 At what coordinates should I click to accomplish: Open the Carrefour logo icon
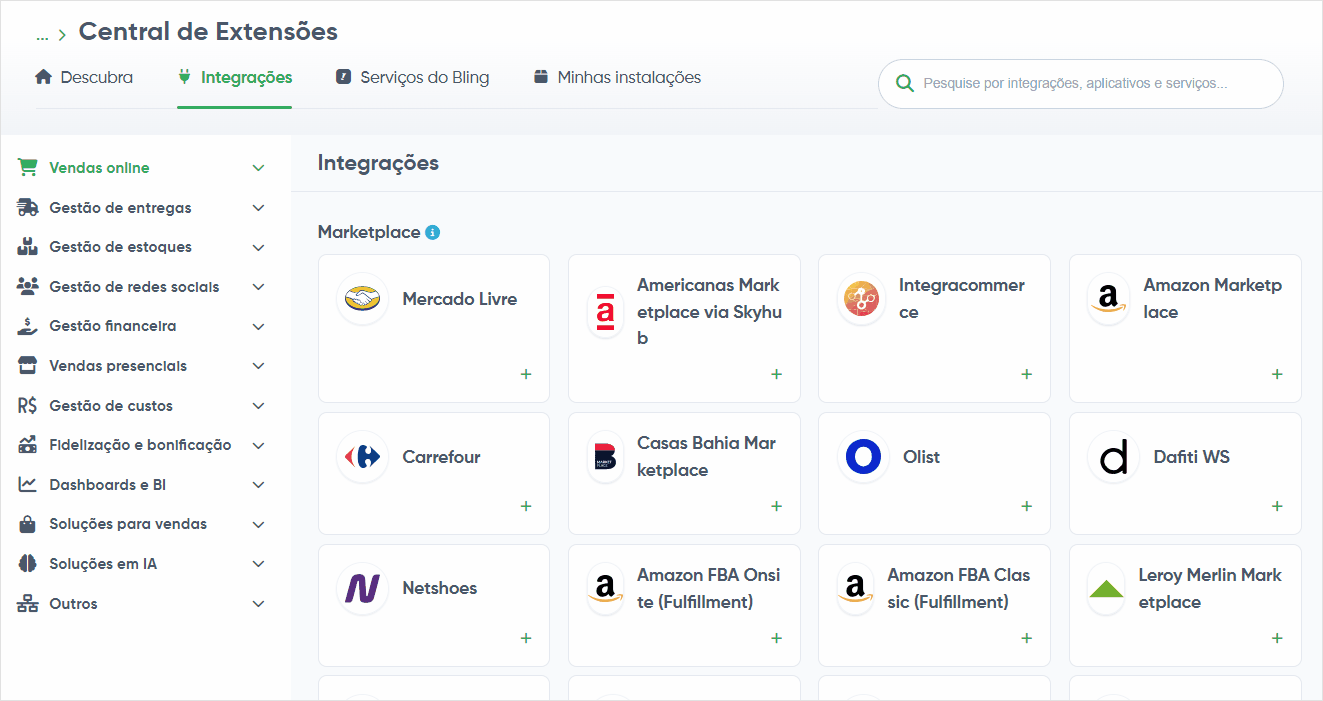(x=363, y=457)
